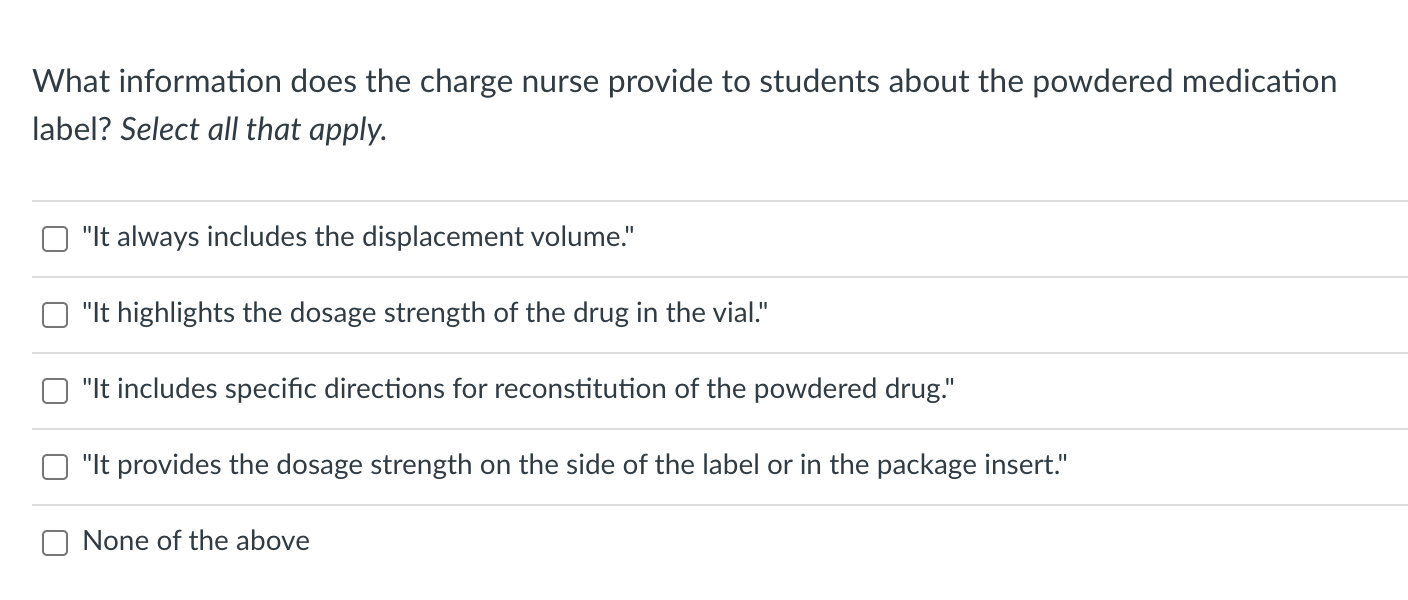Image resolution: width=1408 pixels, height=600 pixels.
Task: Click the word 'label?' starting the question's second line
Action: [72, 131]
